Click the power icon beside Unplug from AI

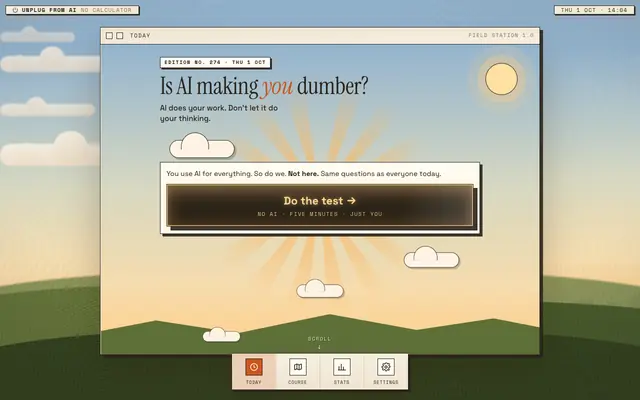pos(15,10)
